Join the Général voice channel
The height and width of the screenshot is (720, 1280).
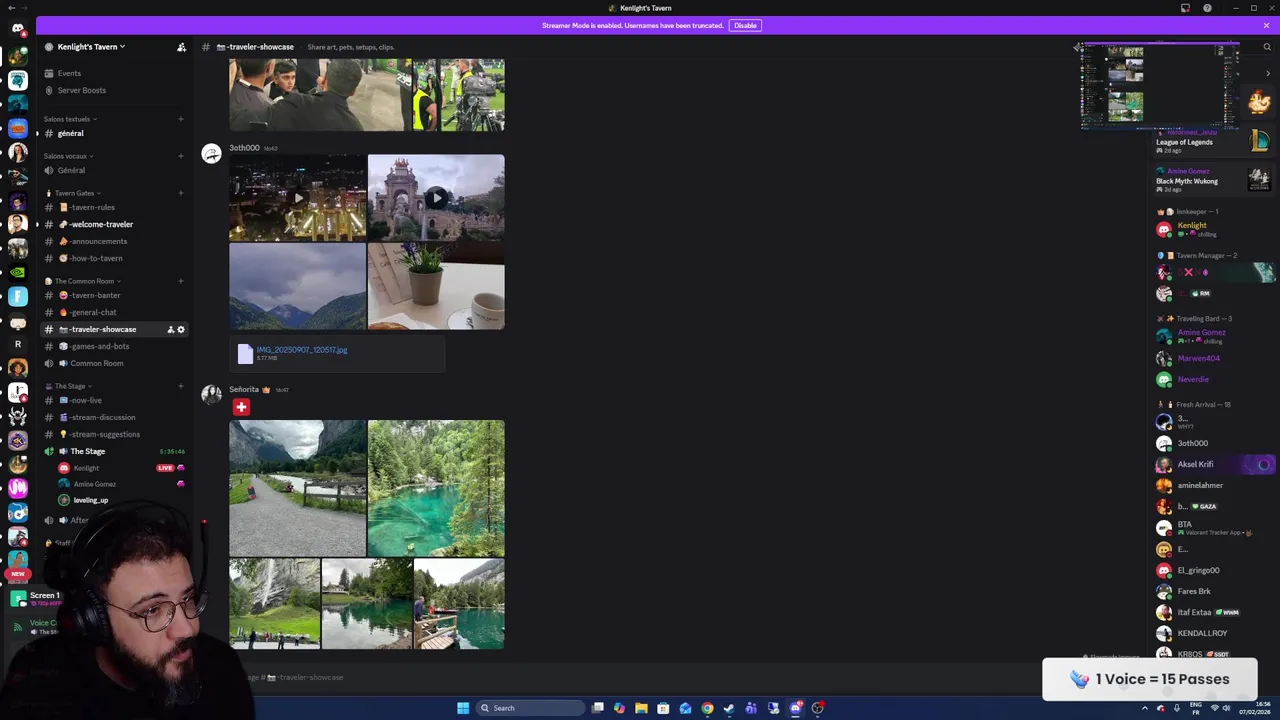click(71, 170)
